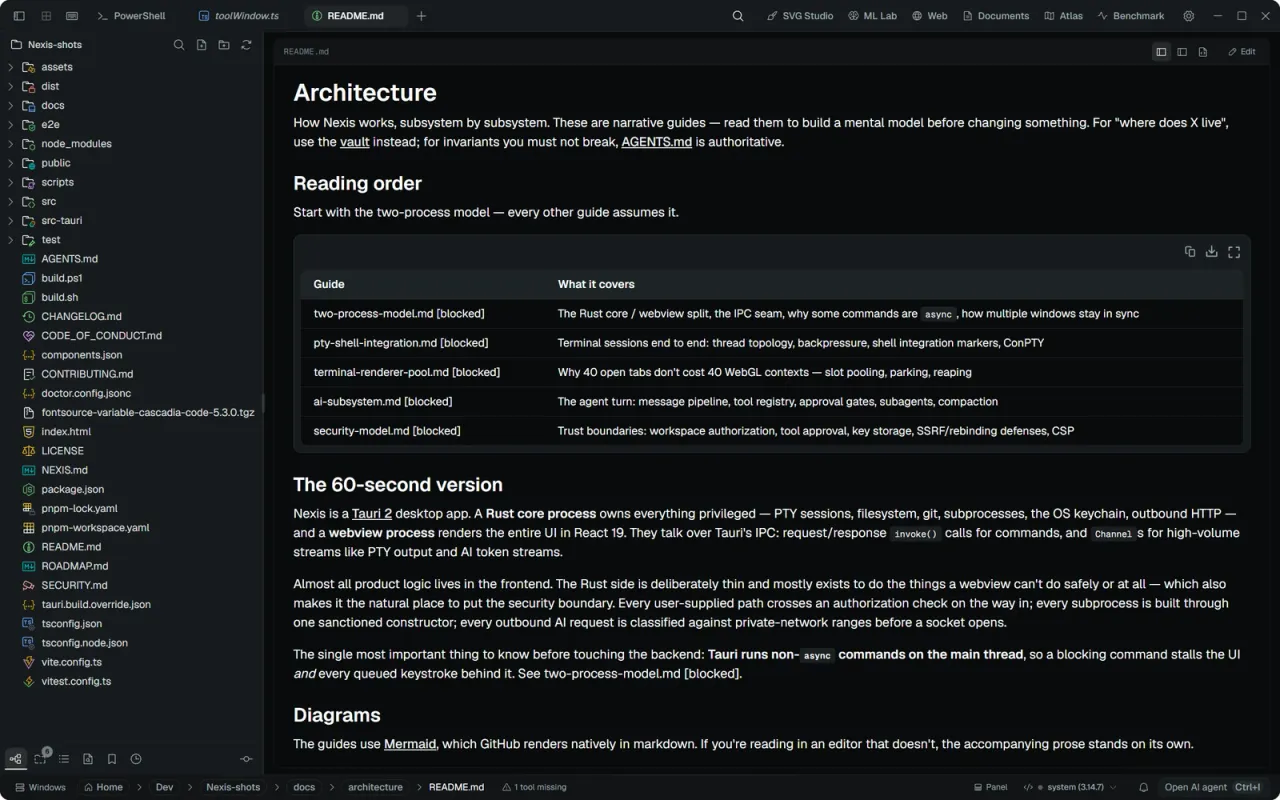Screen dimensions: 1280x800
Task: Switch to the PowerShell tab
Action: click(x=131, y=16)
